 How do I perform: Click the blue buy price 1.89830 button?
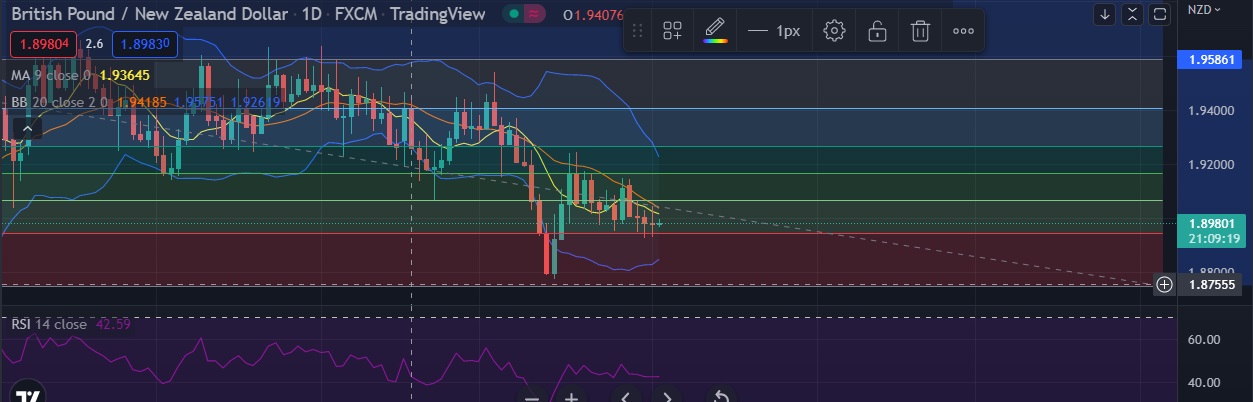(146, 43)
